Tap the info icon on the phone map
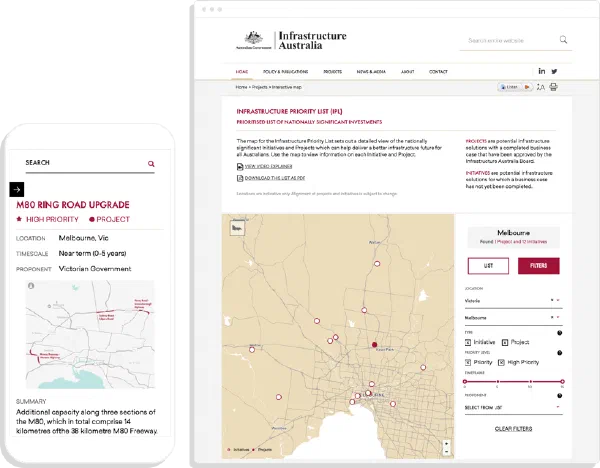 (x=31, y=286)
